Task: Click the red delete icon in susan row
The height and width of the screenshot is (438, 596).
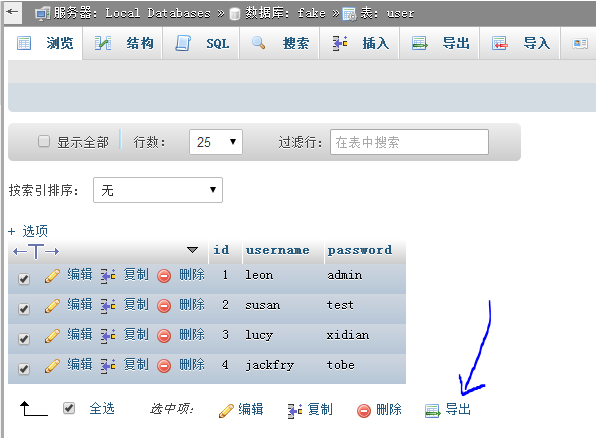Action: click(x=164, y=306)
